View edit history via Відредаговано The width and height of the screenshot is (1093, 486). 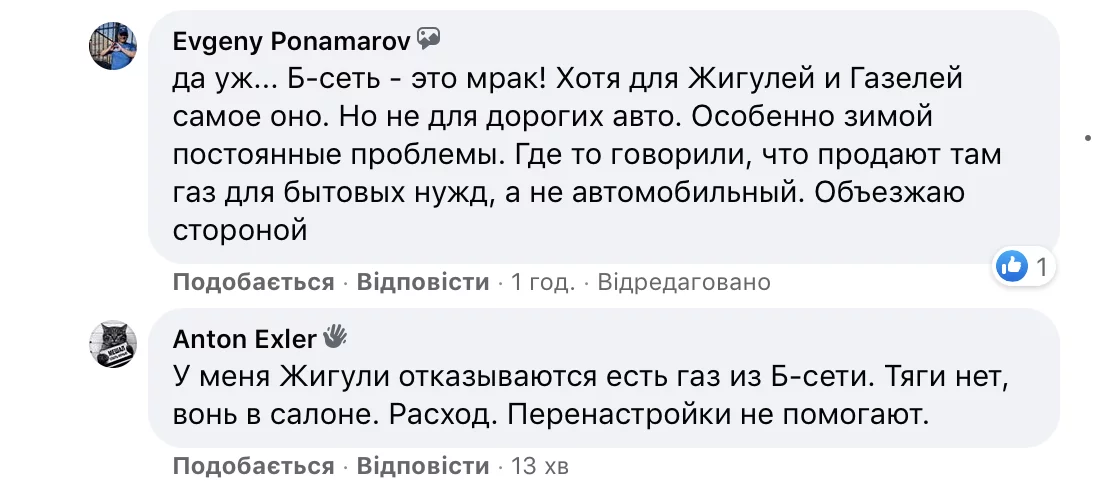(684, 282)
